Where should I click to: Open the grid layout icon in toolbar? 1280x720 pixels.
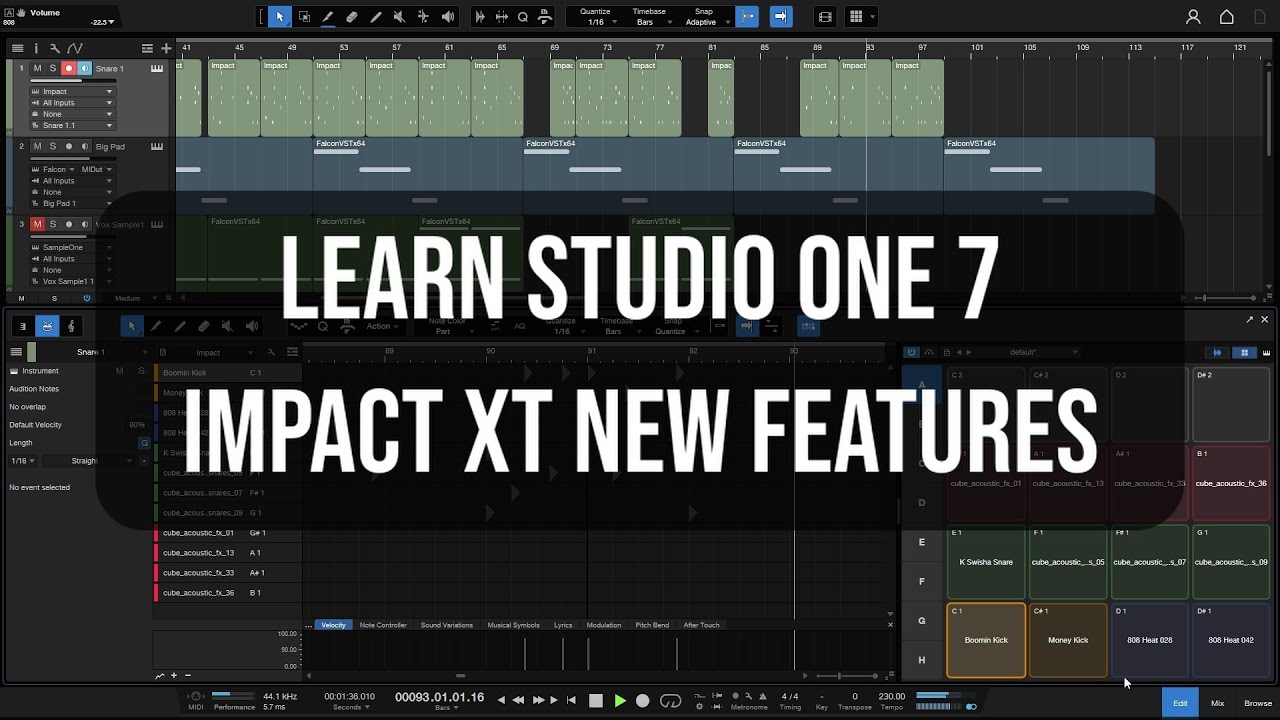pos(856,17)
